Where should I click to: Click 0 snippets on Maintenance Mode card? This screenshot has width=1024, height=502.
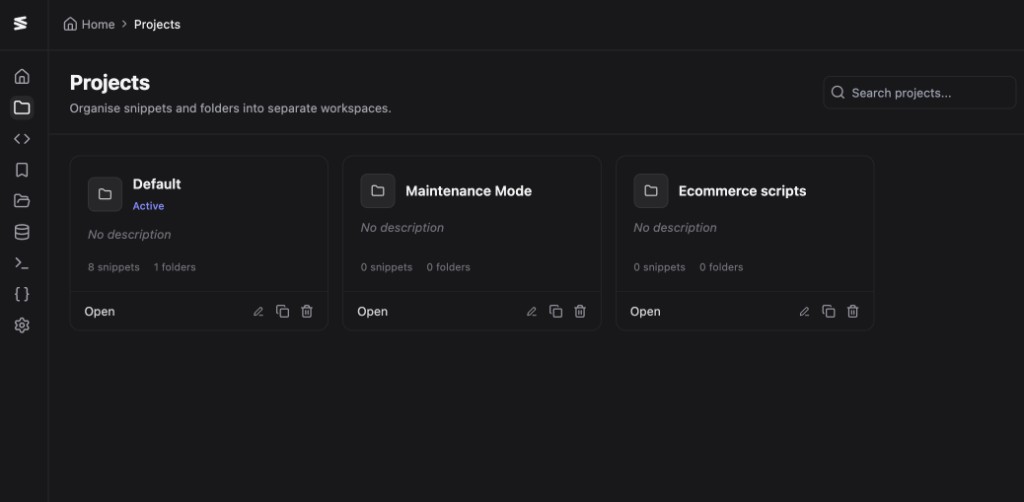(387, 267)
